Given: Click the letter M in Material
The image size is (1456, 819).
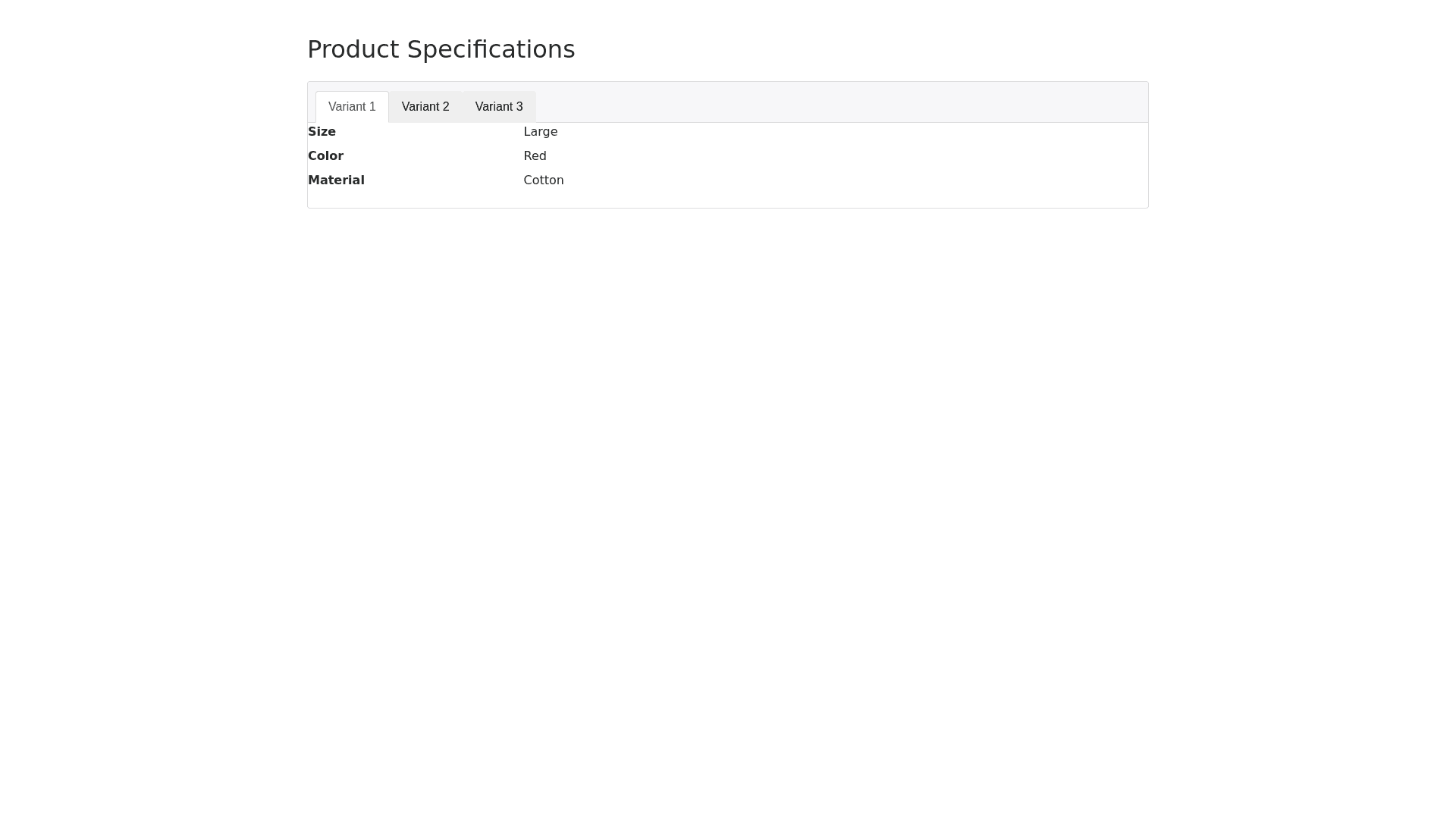Looking at the screenshot, I should pos(313,180).
